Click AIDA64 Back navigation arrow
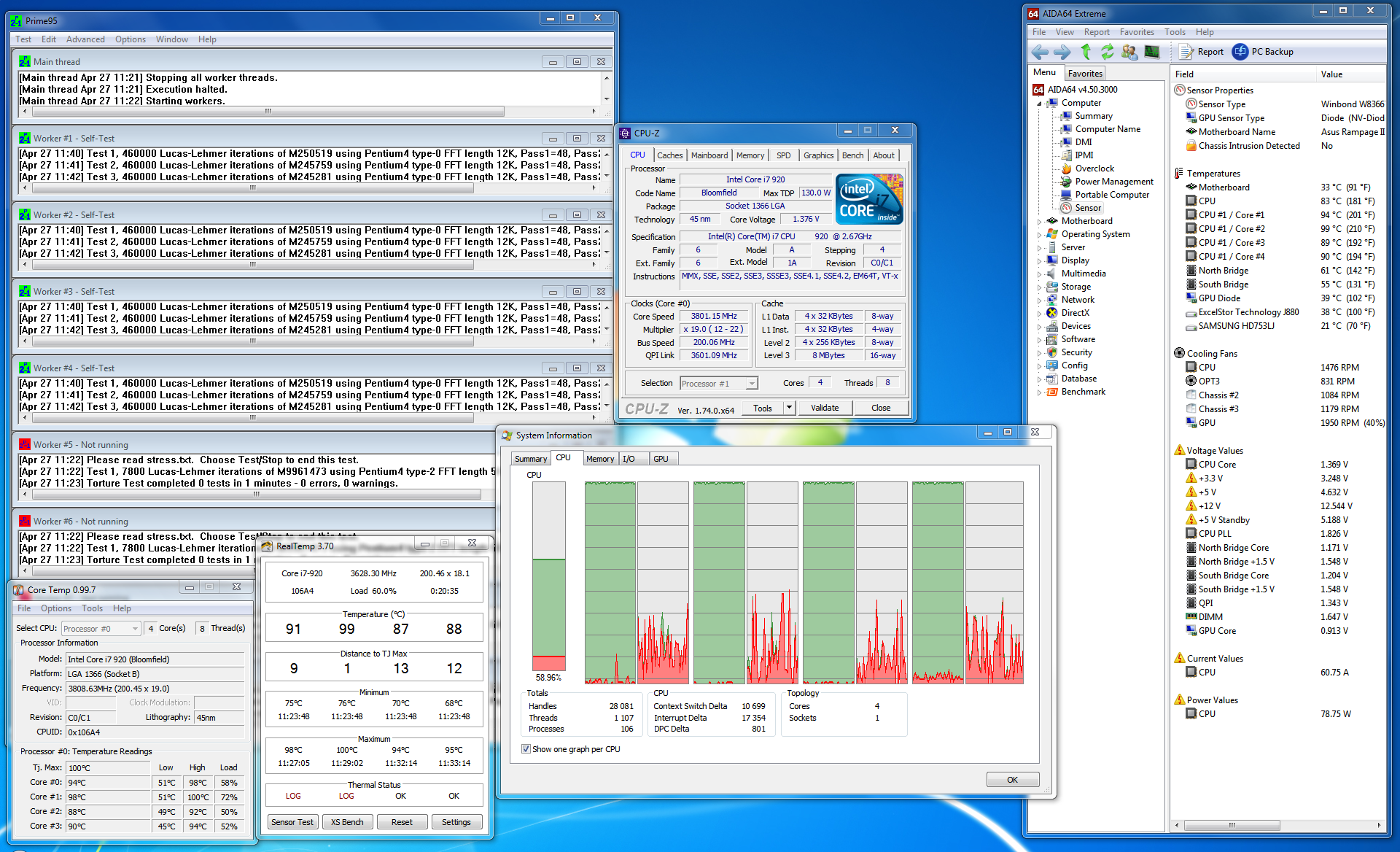The image size is (1400, 852). (1040, 52)
